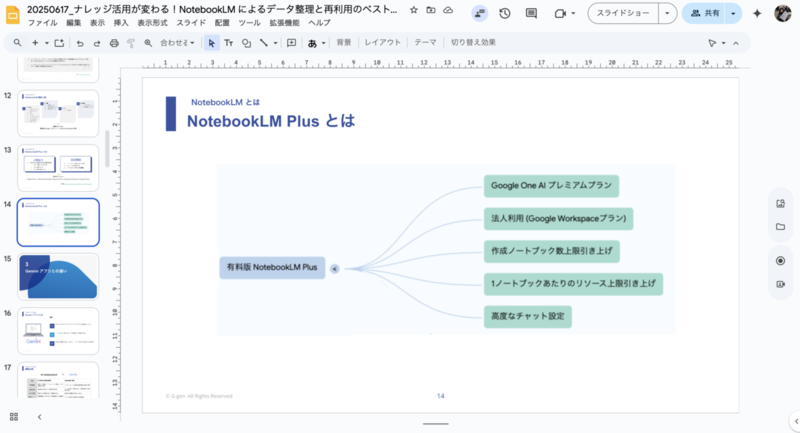Expand the 共有 share options arrow

(733, 13)
